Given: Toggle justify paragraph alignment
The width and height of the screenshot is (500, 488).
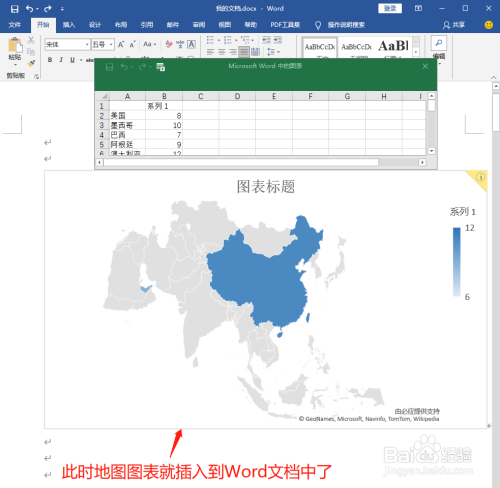Looking at the screenshot, I should coord(244,52).
